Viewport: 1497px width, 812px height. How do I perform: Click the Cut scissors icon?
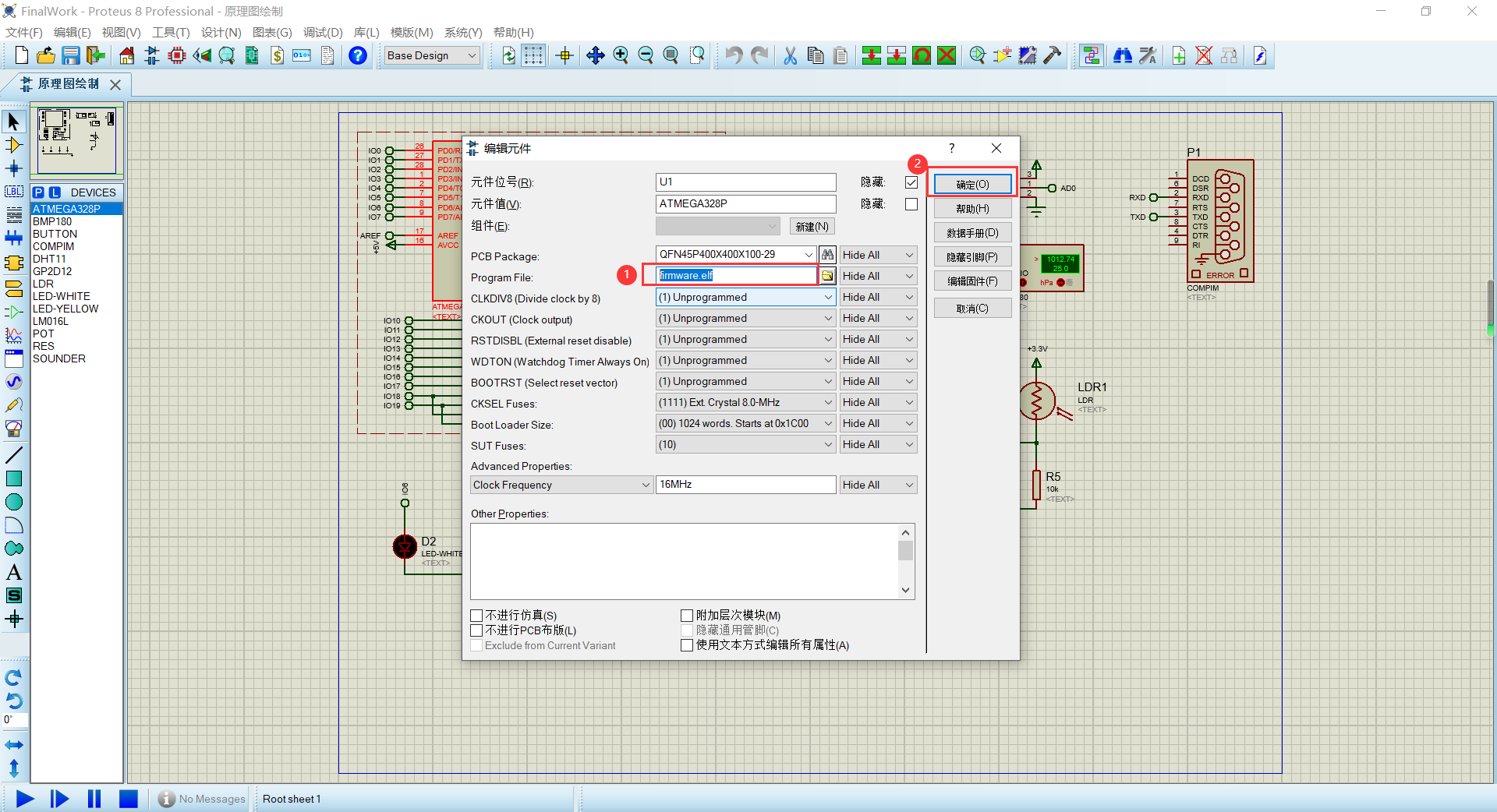click(x=791, y=55)
